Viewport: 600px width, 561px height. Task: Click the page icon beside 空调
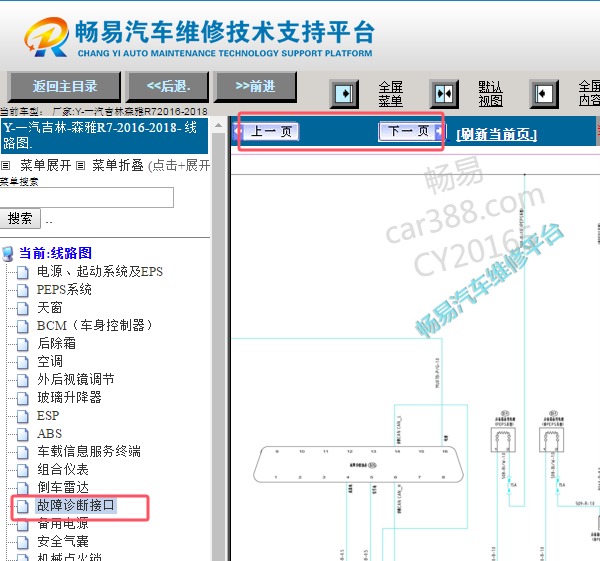coord(23,362)
